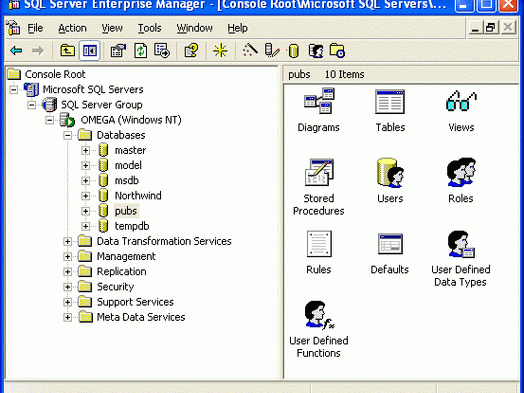Click the Refresh toolbar icon
Screen dimensions: 524x393
140,51
